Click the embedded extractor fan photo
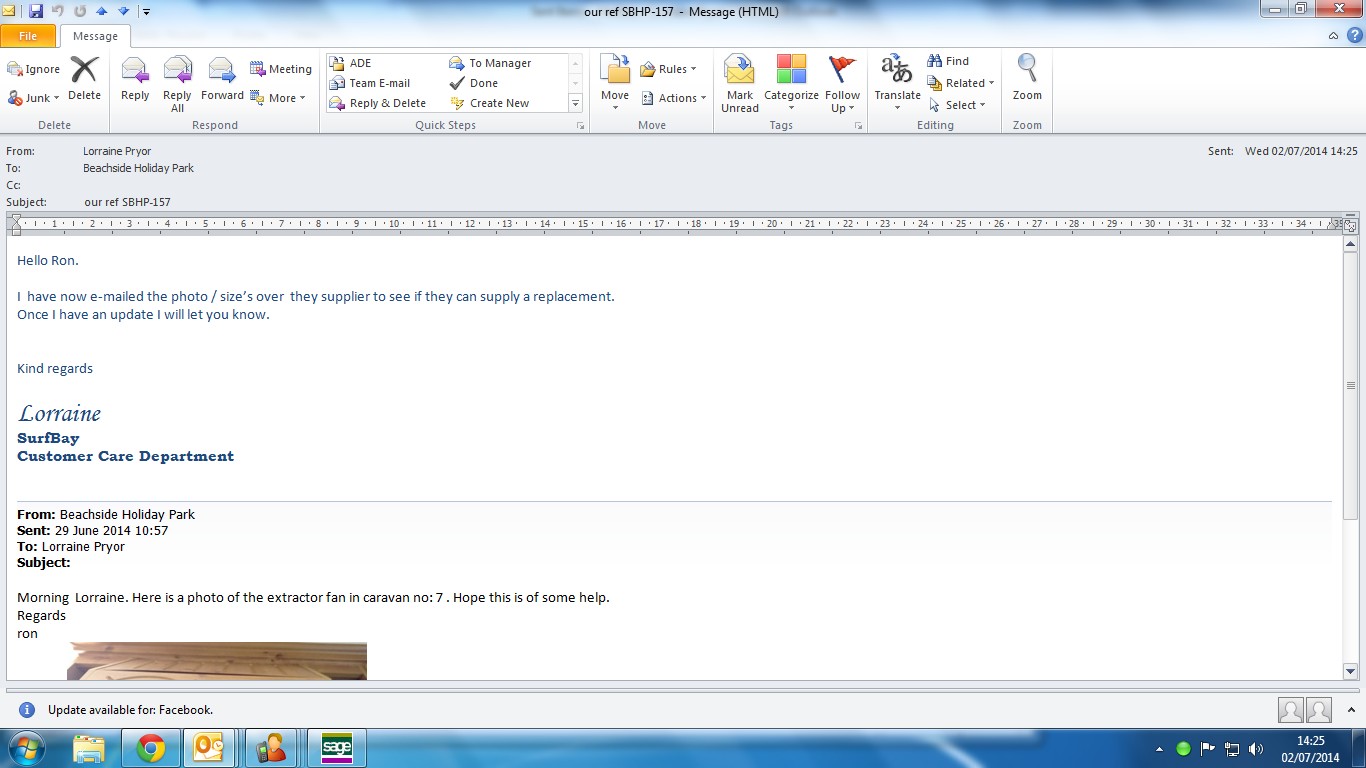Image resolution: width=1366 pixels, height=768 pixels. point(217,661)
